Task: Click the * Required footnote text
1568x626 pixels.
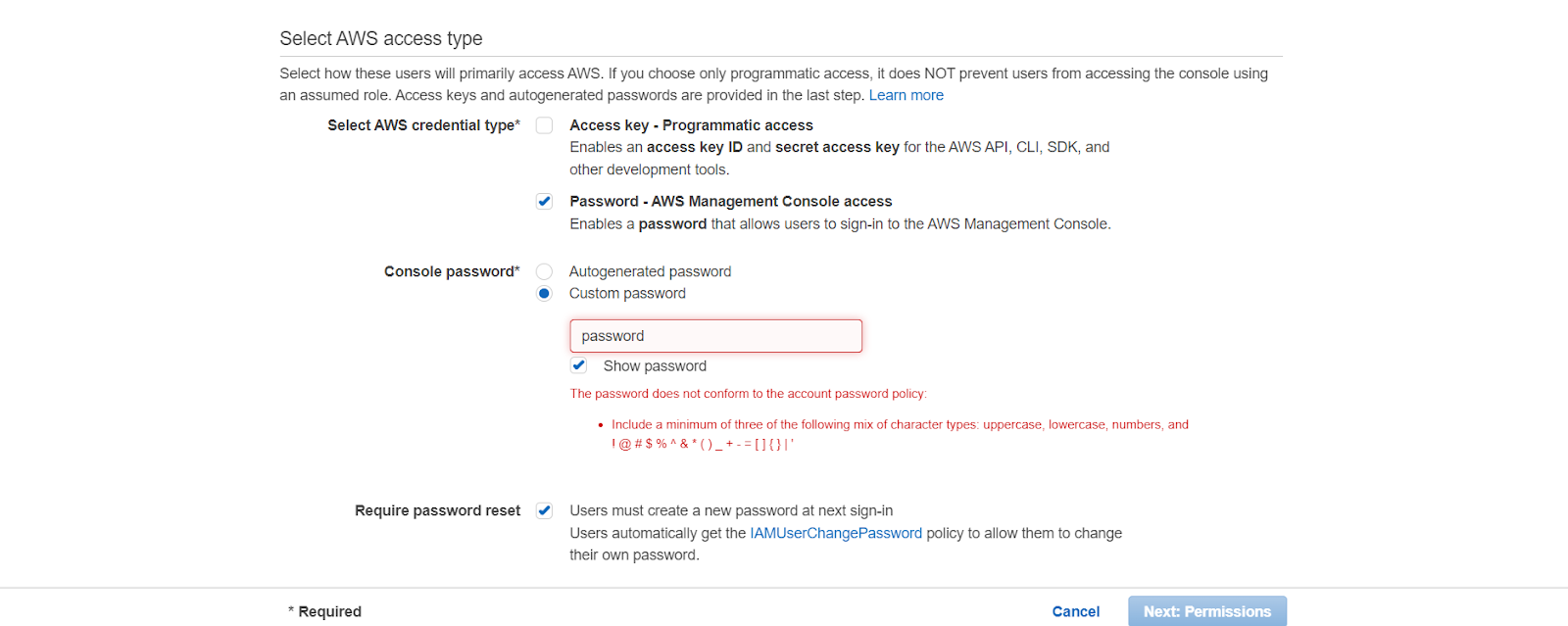Action: [x=324, y=611]
